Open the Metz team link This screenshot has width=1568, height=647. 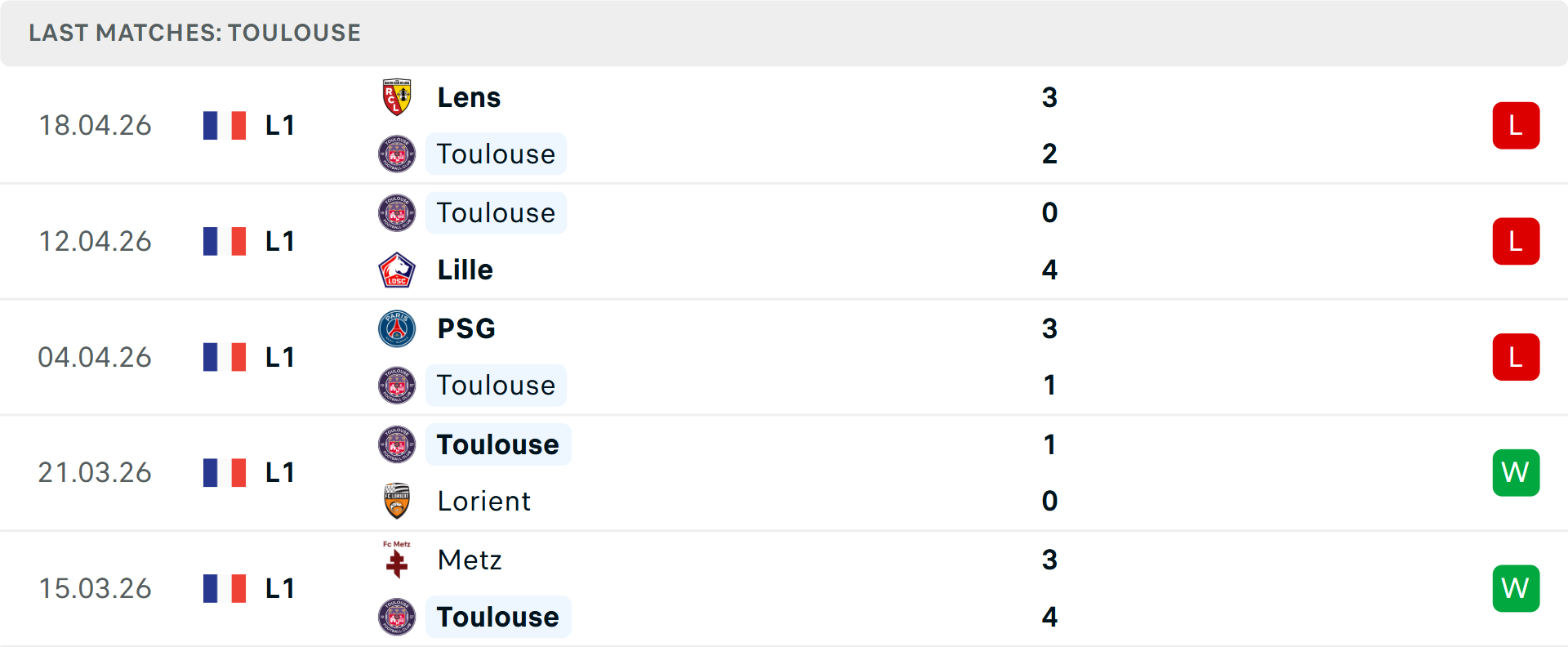470,560
